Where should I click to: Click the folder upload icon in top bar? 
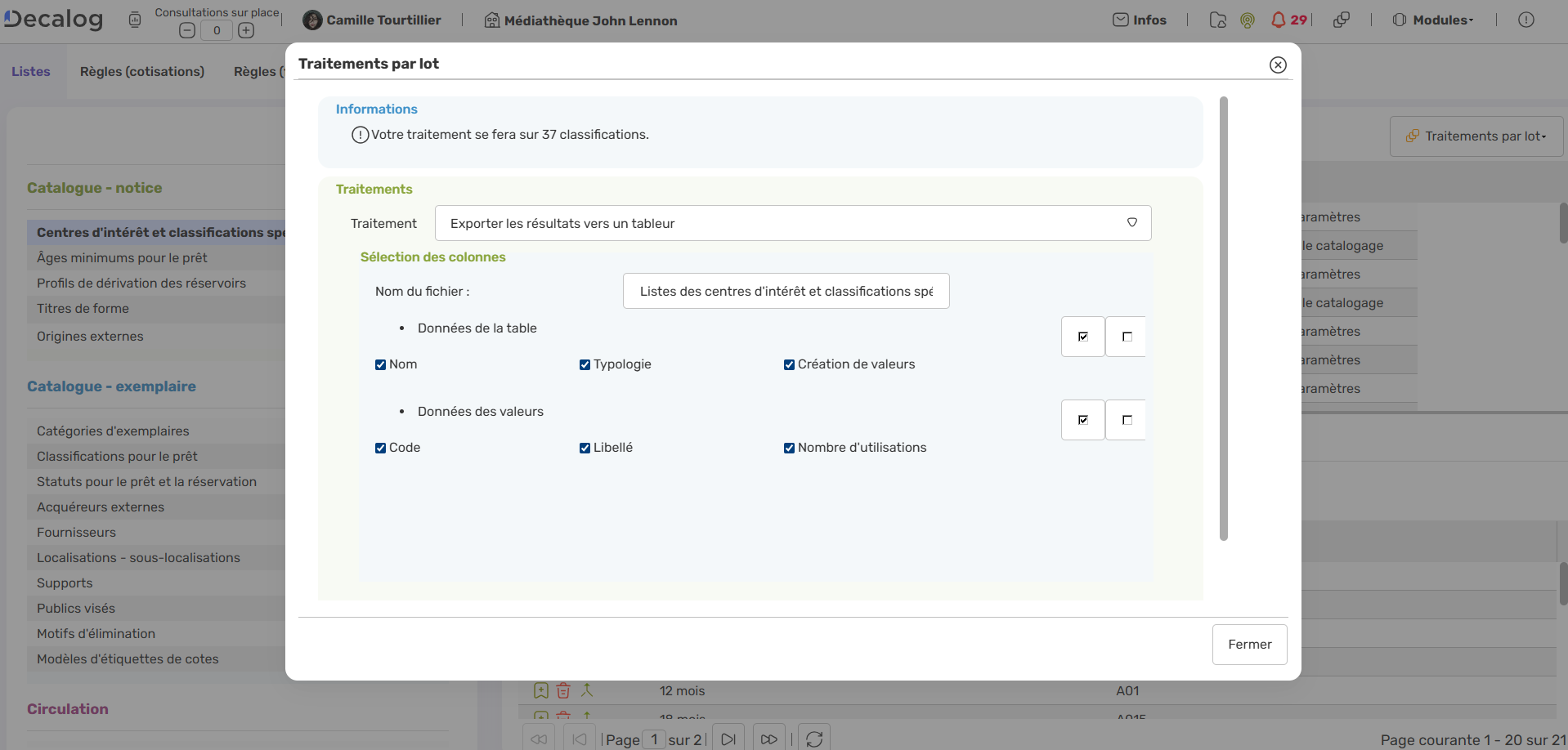pyautogui.click(x=1217, y=20)
